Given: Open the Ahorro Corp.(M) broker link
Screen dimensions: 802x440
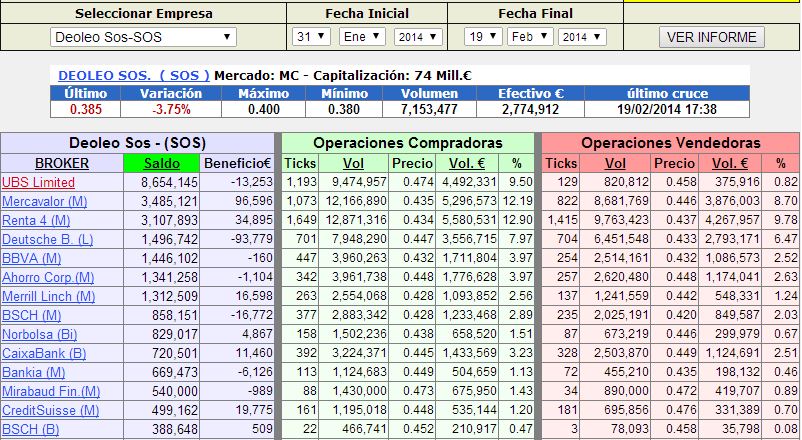Looking at the screenshot, I should coord(48,277).
